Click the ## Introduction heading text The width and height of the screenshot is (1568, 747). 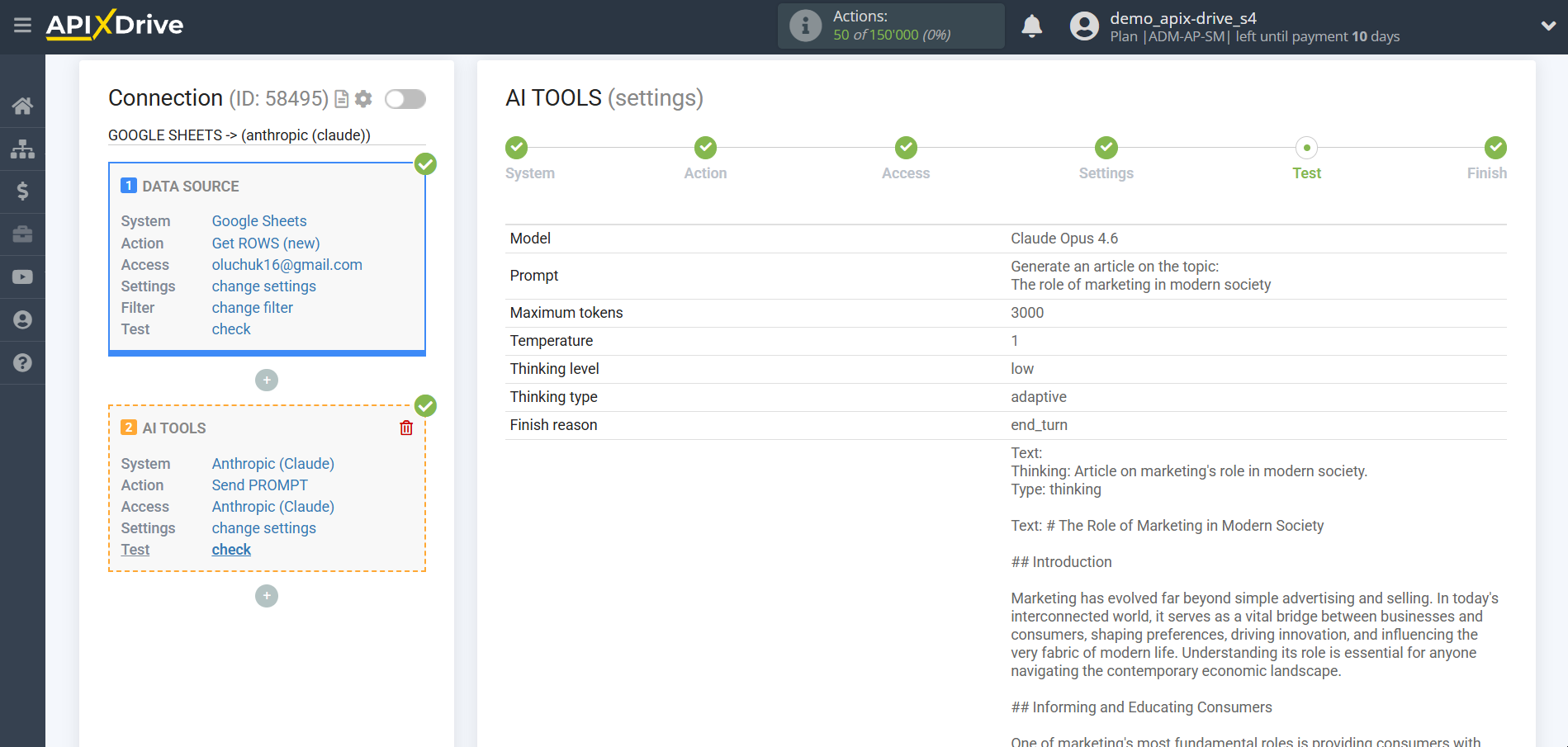(x=1061, y=562)
